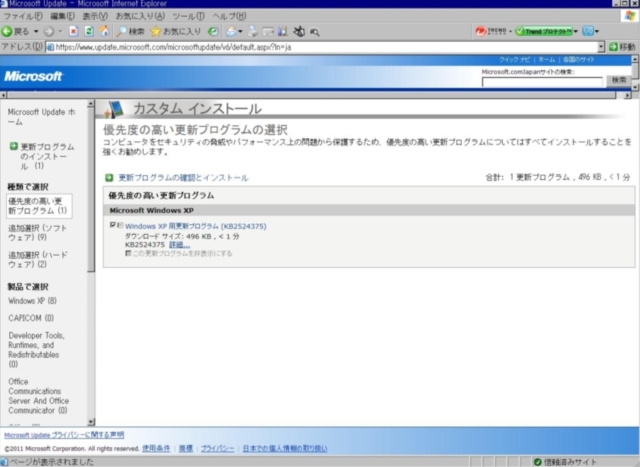Screen dimensions: 640x467
Task: Click the Mail envelope icon
Action: pos(231,31)
